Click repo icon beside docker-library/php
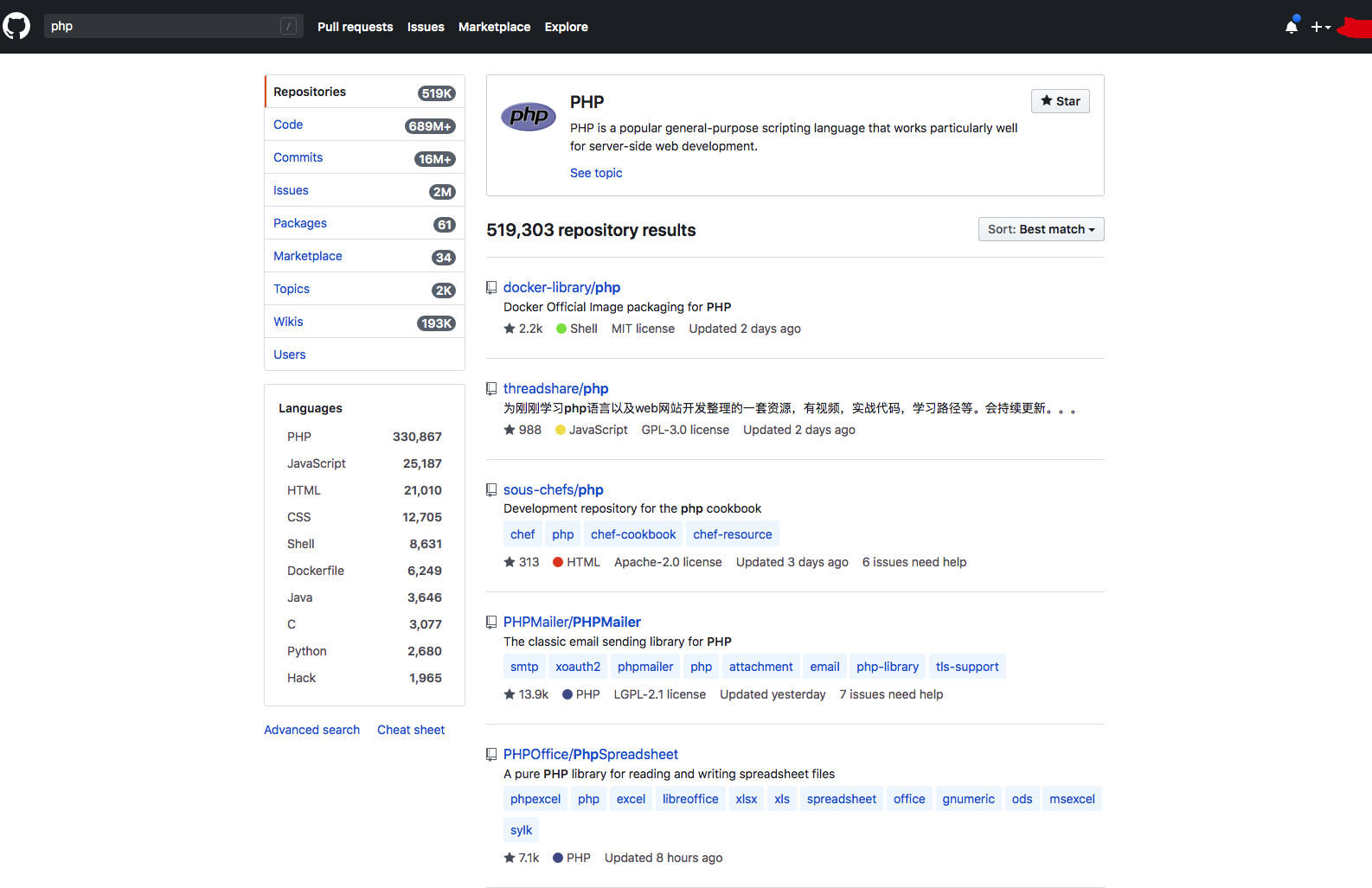Image resolution: width=1372 pixels, height=888 pixels. pyautogui.click(x=491, y=288)
